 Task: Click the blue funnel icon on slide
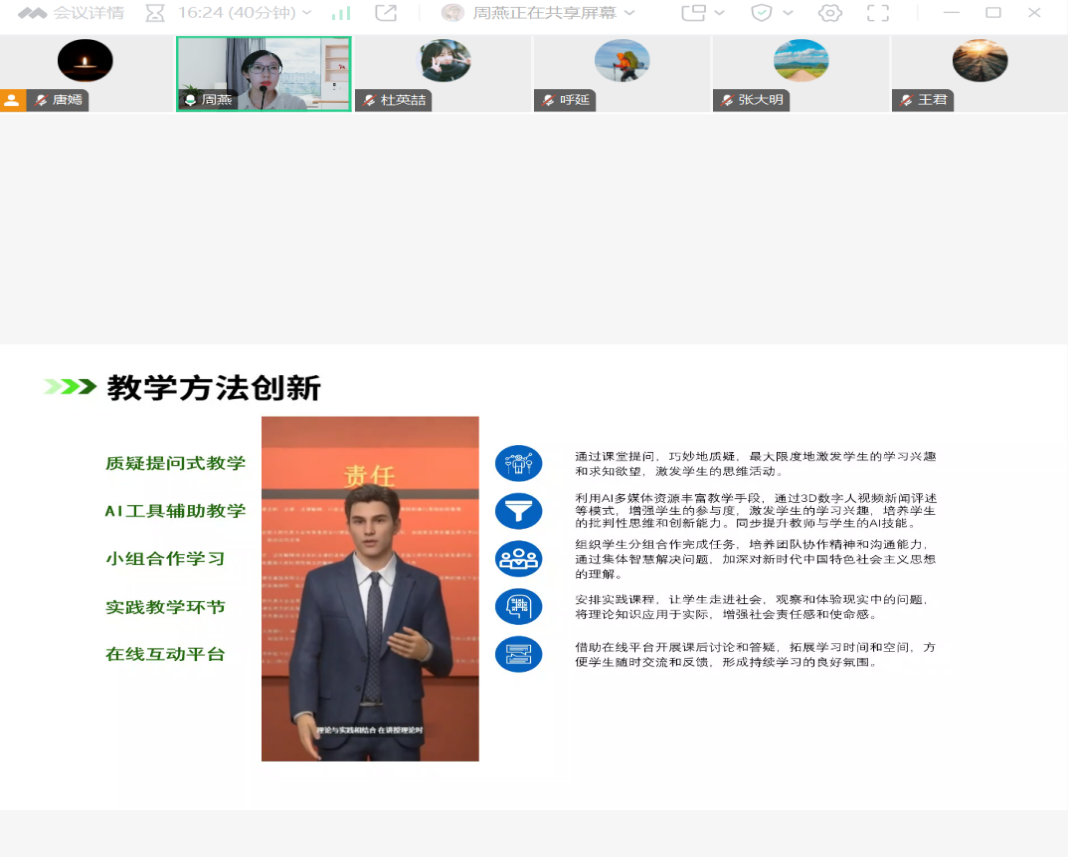[518, 511]
